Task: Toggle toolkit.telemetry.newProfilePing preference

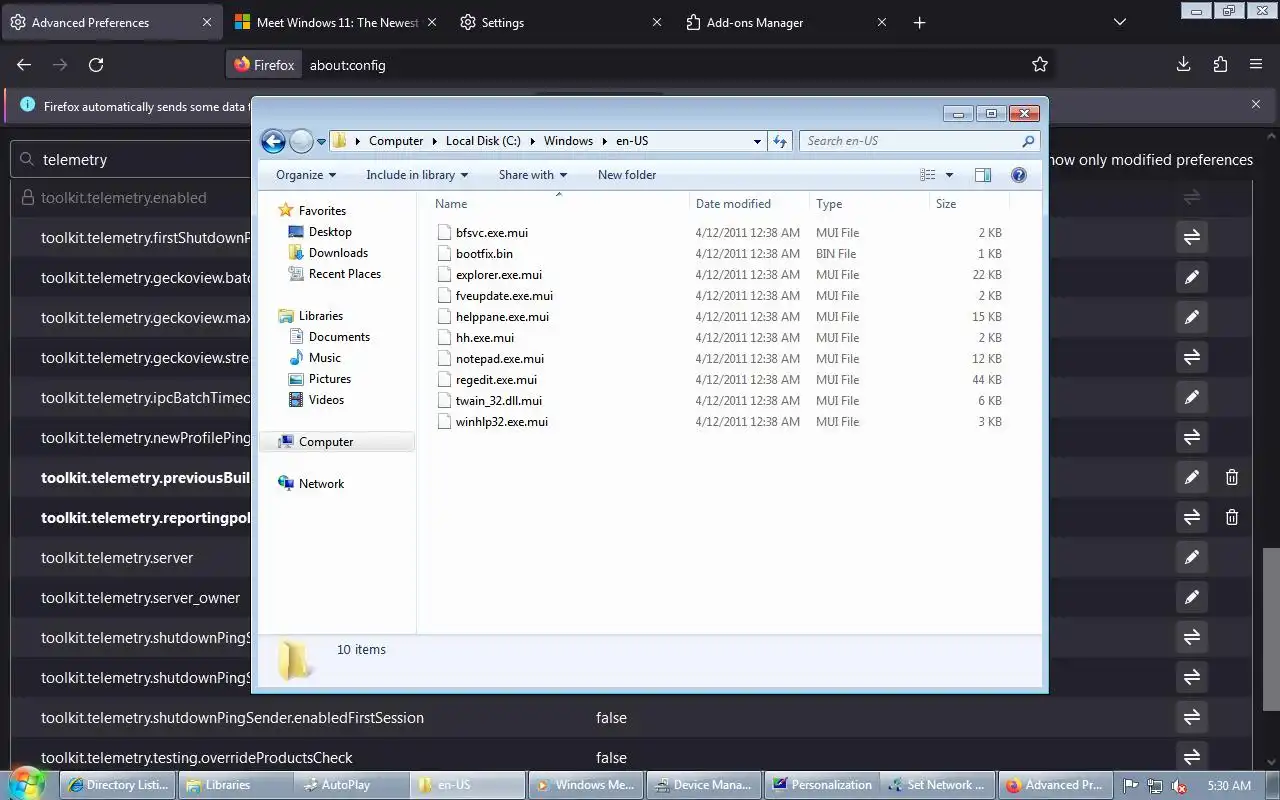Action: tap(1192, 437)
